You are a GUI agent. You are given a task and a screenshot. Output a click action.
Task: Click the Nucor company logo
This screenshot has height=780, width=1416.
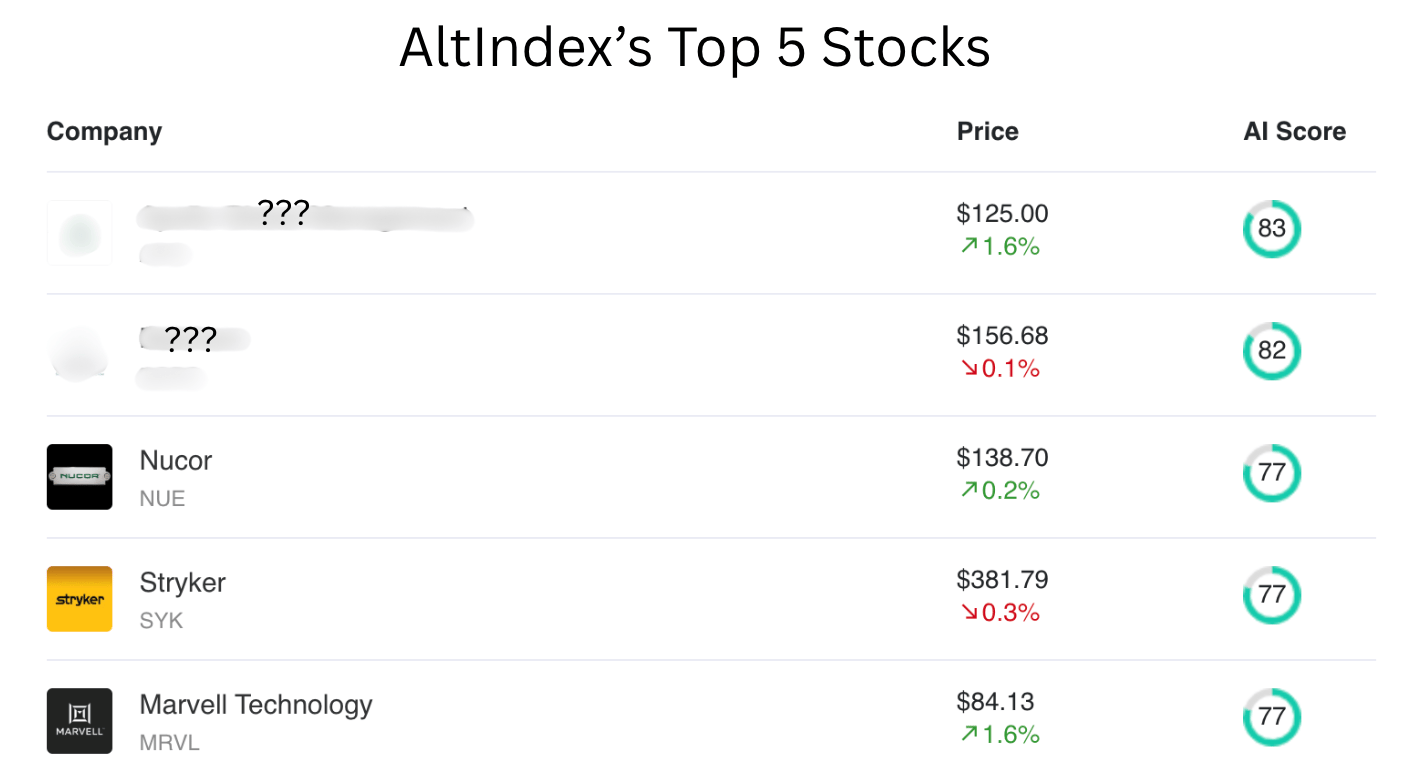(79, 477)
